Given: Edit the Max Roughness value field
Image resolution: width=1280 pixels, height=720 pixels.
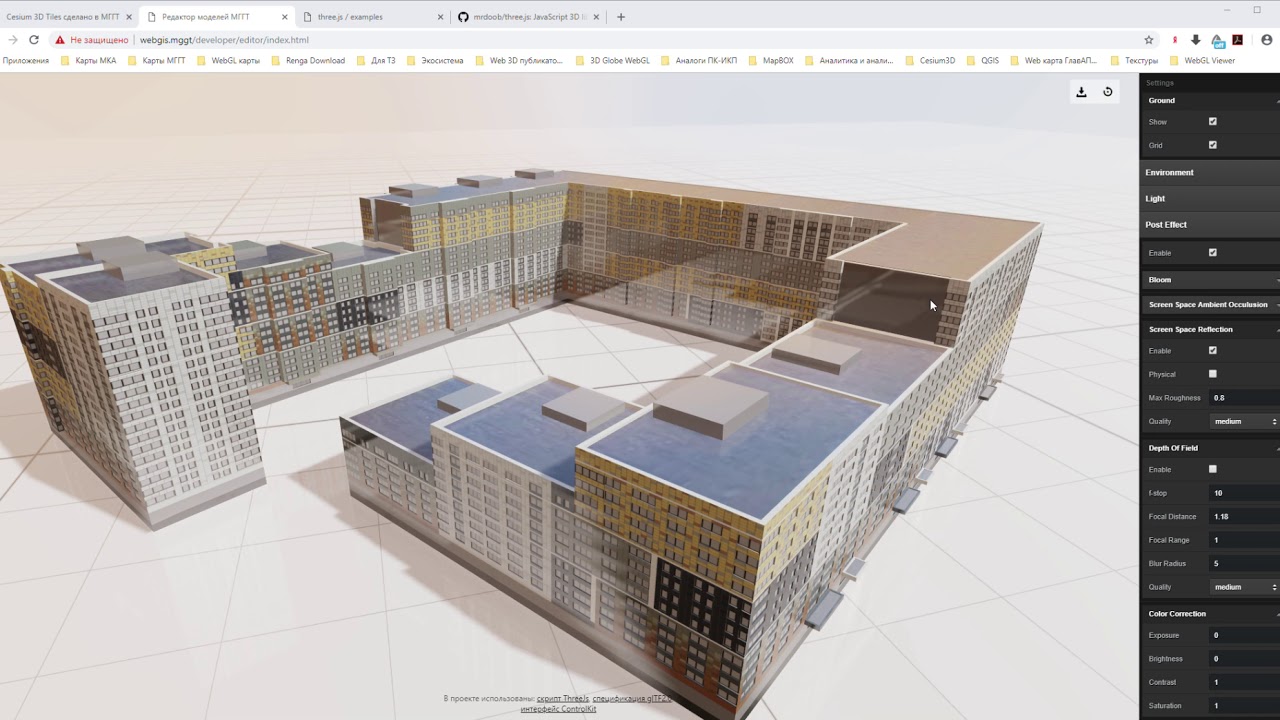Looking at the screenshot, I should 1244,398.
